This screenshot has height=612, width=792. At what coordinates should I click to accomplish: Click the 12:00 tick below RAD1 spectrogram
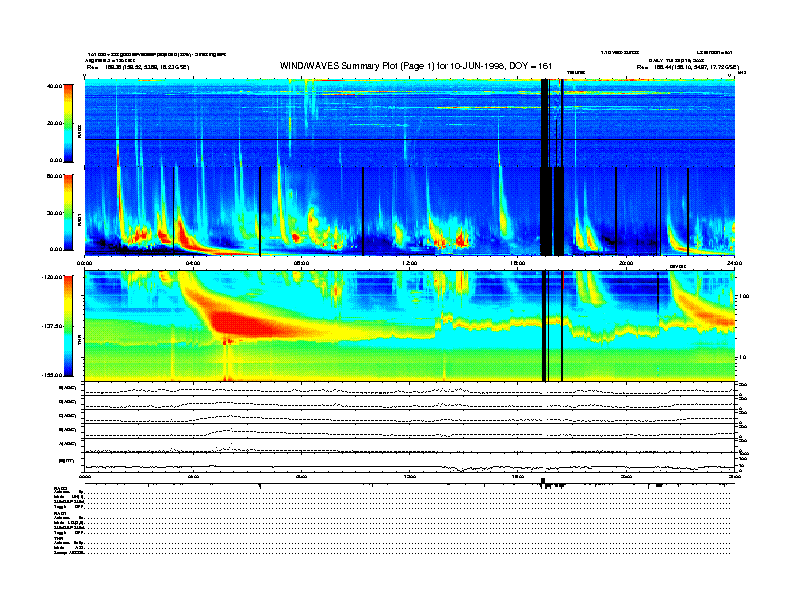(x=410, y=263)
